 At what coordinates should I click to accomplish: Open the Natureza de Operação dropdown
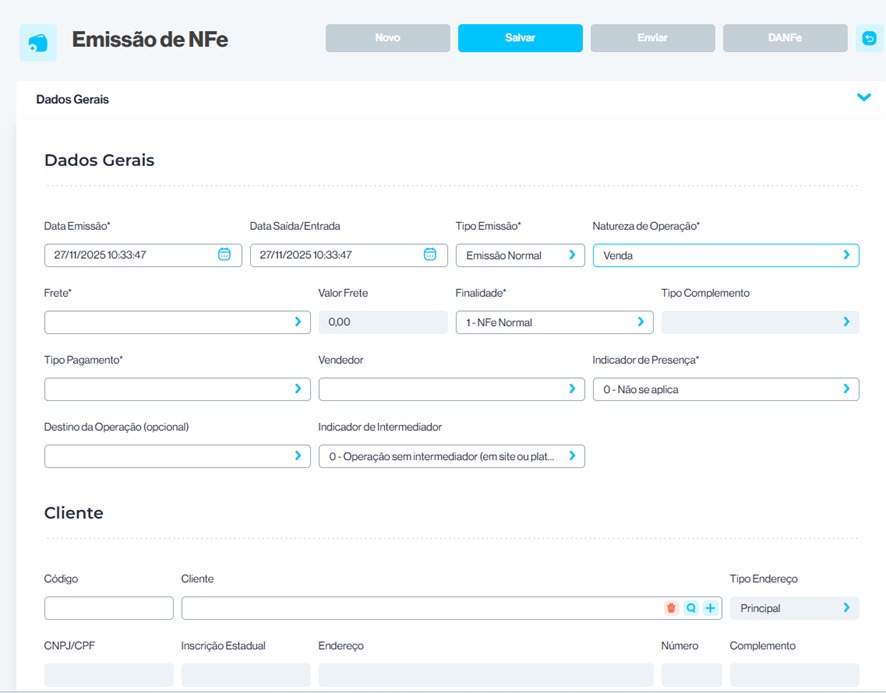[725, 255]
